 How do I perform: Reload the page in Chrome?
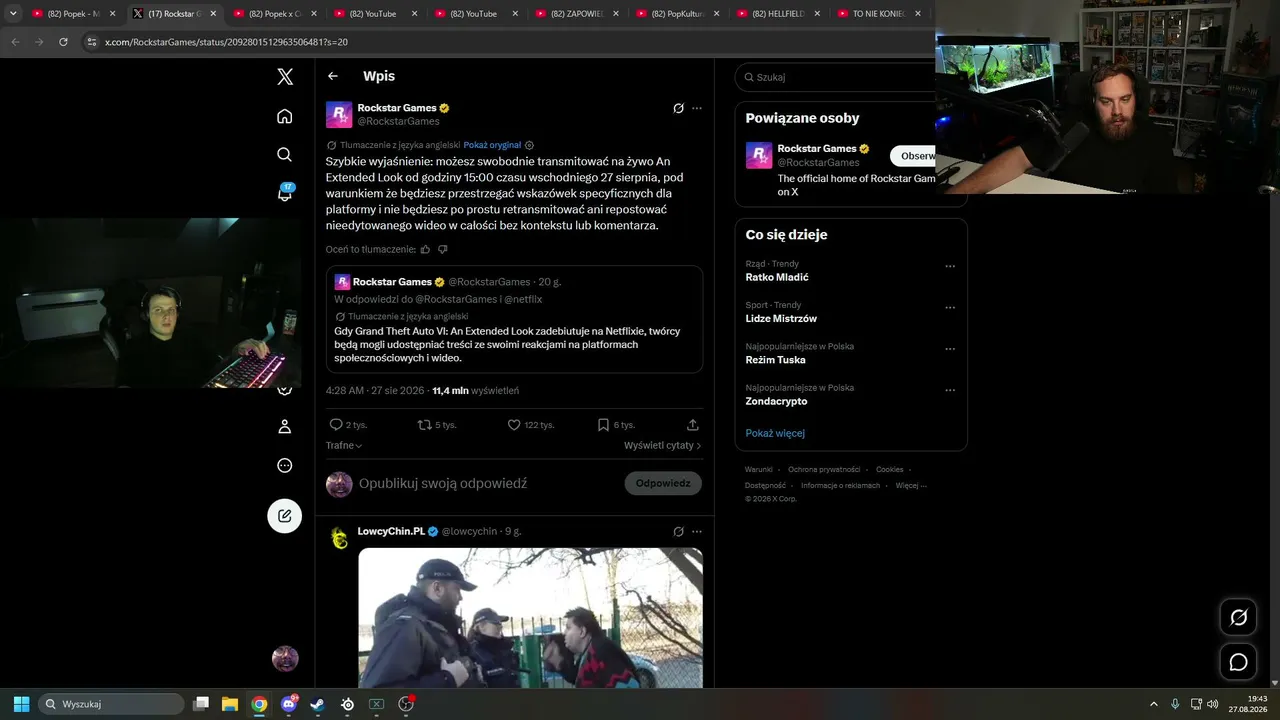[63, 42]
